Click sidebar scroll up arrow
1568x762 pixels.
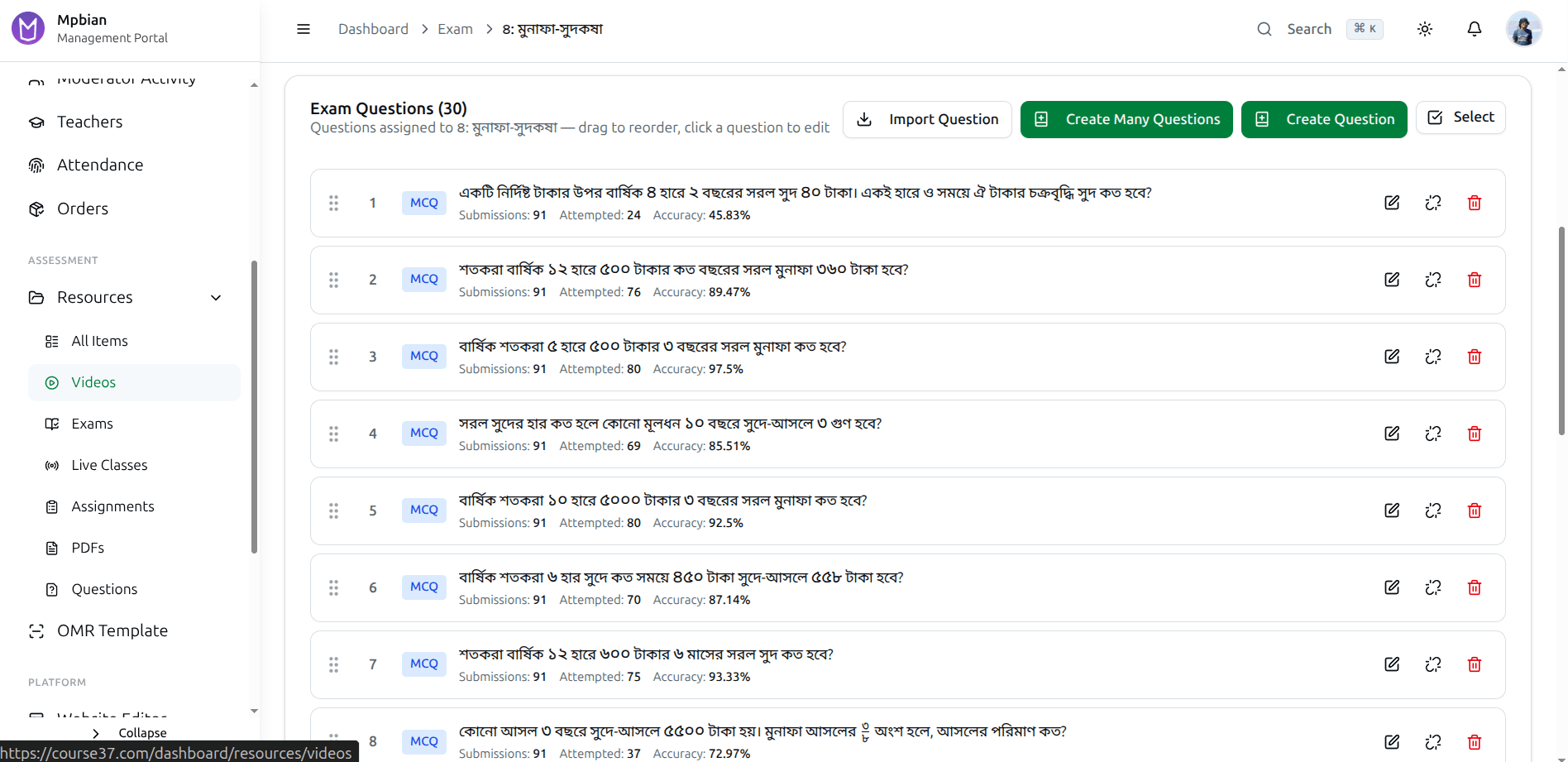pyautogui.click(x=254, y=84)
